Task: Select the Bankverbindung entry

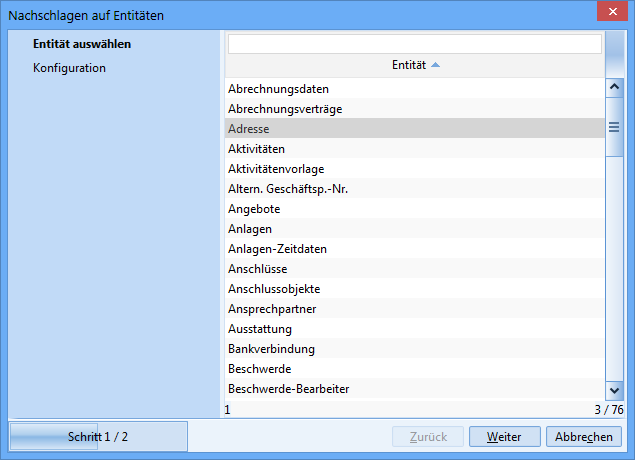Action: click(x=271, y=349)
